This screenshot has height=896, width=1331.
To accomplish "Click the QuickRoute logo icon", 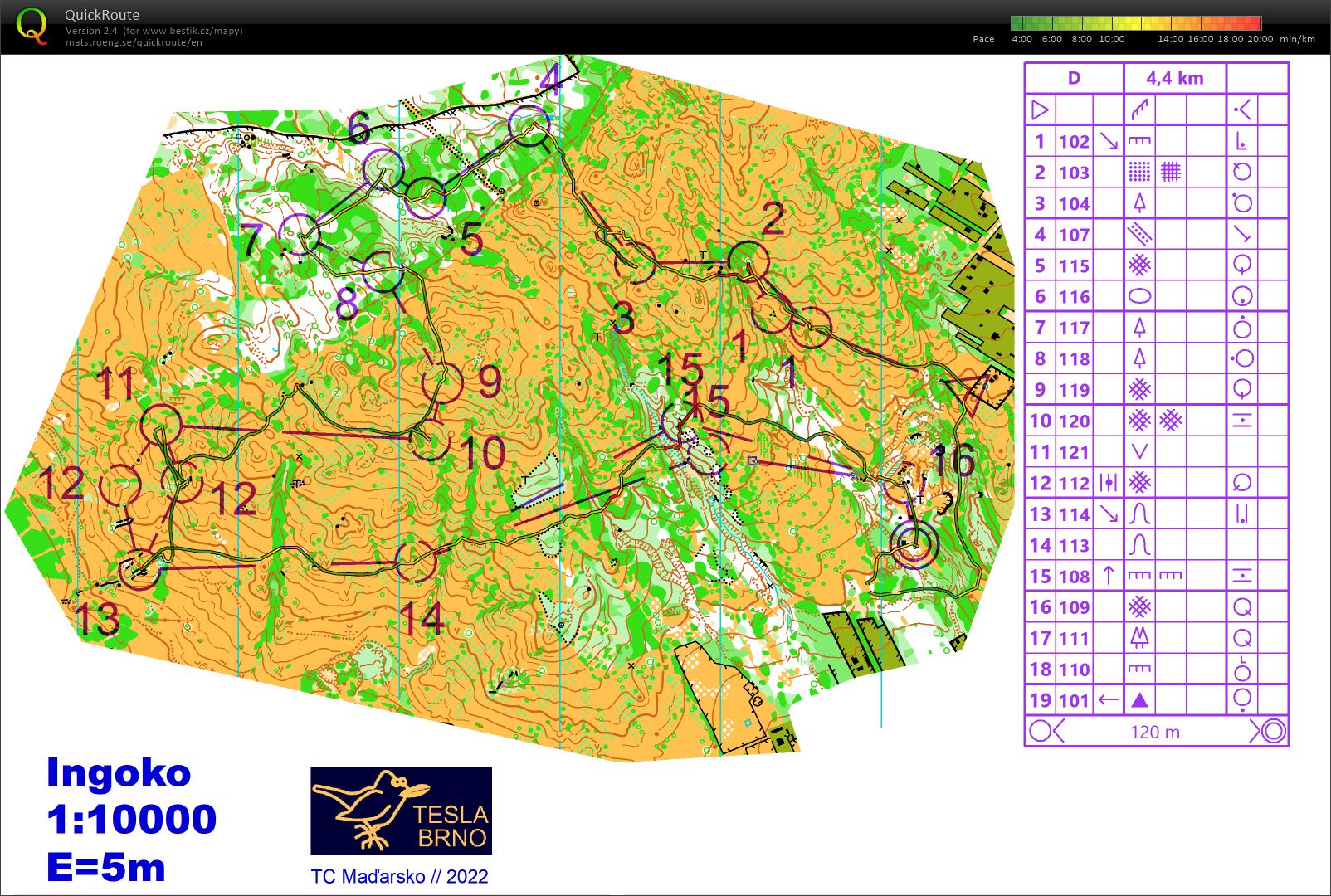I will (x=32, y=26).
